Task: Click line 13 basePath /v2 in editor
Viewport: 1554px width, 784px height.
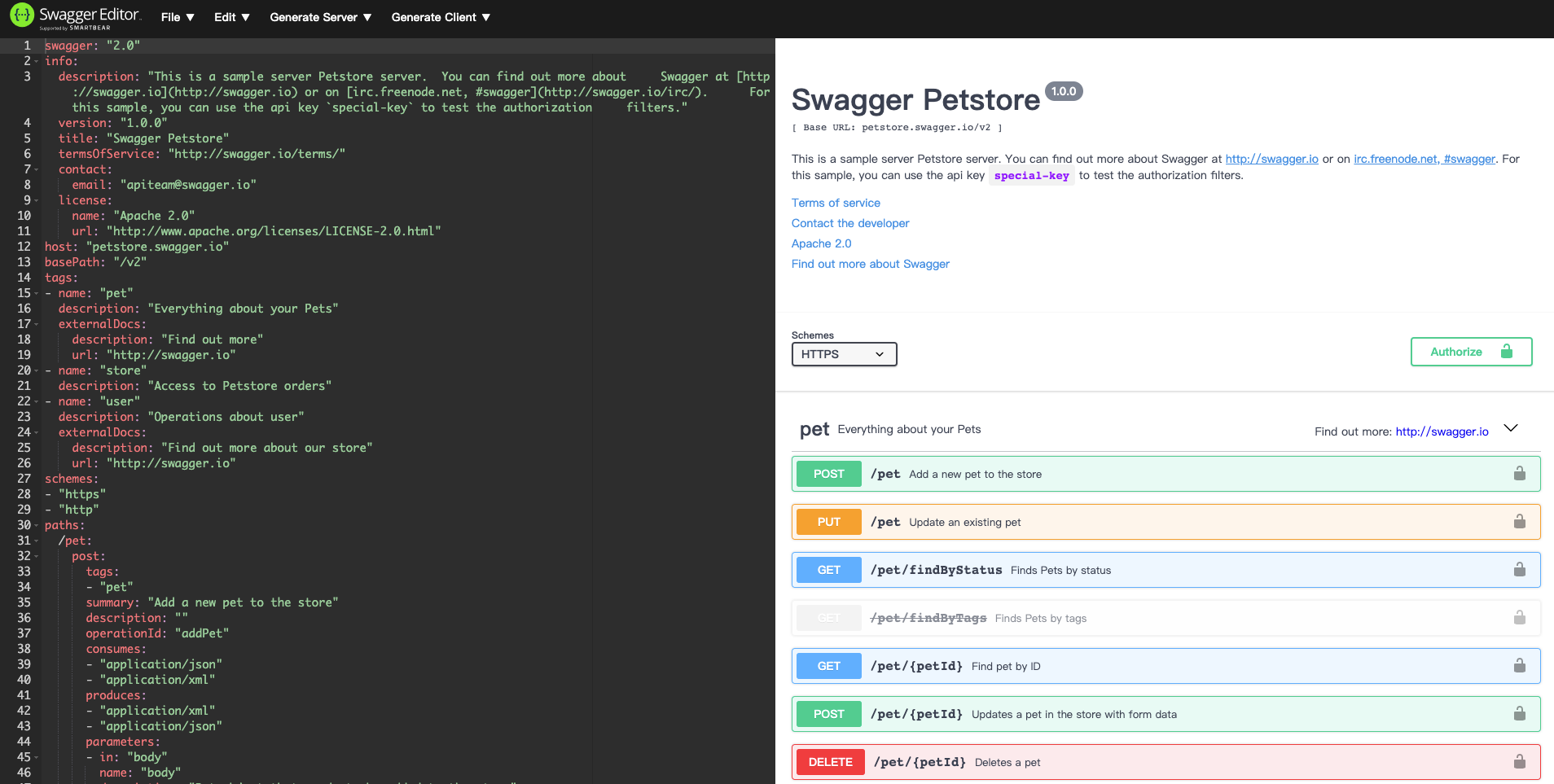Action: coord(95,262)
